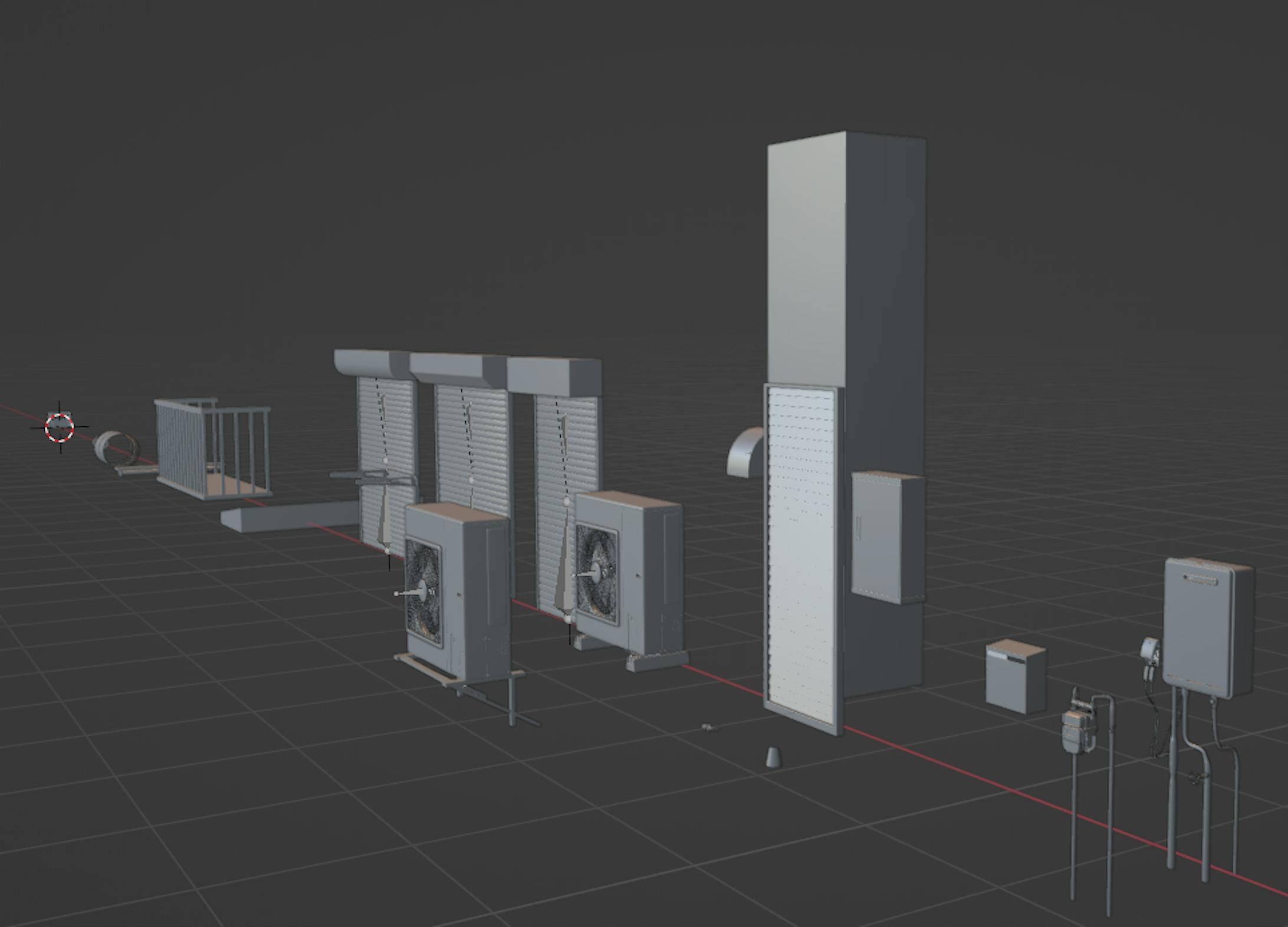Select the rightmost shutter window's awning box
The image size is (1288, 927).
(x=554, y=376)
